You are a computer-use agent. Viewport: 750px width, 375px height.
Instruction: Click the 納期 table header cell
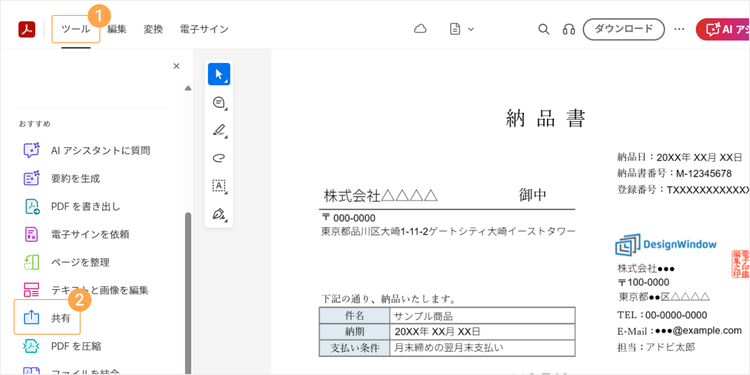354,332
